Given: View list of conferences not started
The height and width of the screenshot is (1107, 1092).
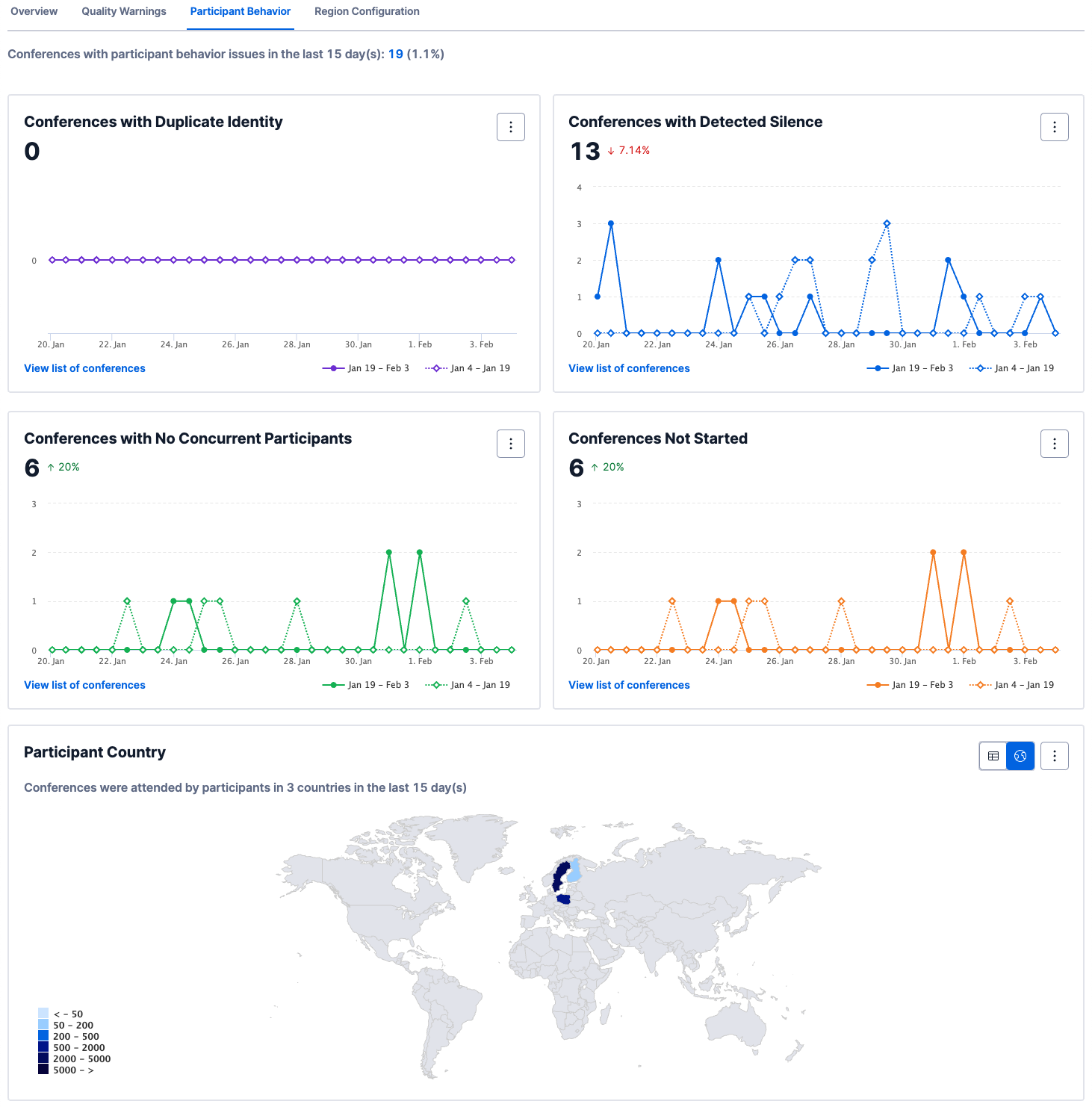Looking at the screenshot, I should point(629,684).
